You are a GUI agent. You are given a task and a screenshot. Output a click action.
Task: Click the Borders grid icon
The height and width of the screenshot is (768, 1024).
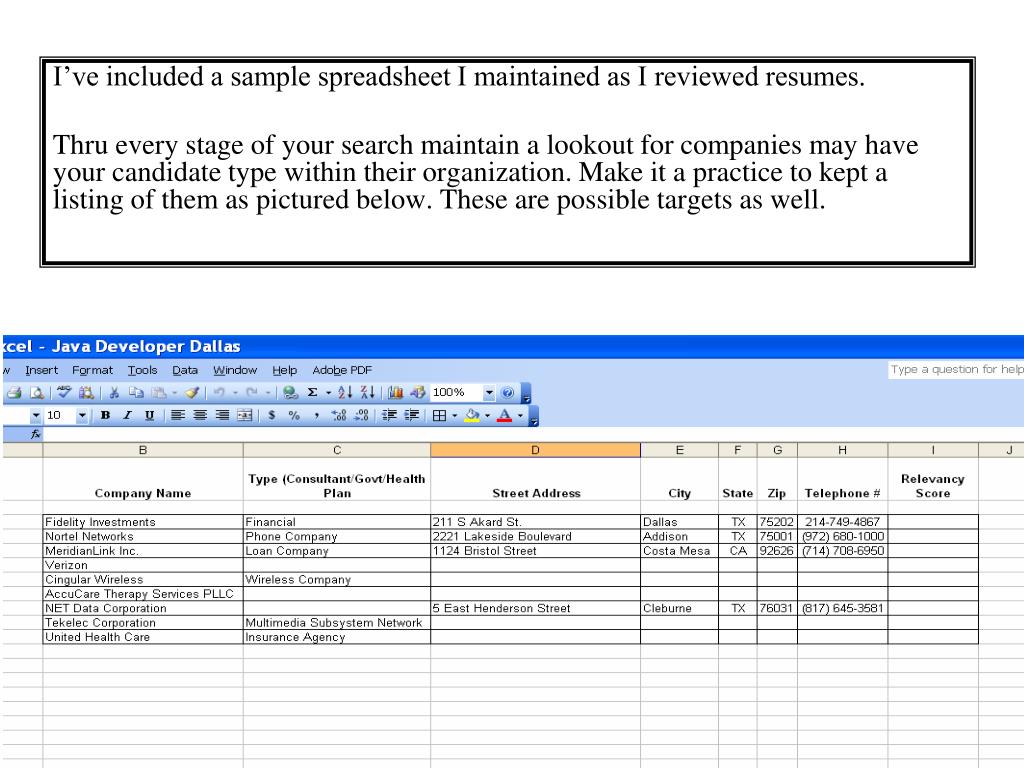[440, 415]
